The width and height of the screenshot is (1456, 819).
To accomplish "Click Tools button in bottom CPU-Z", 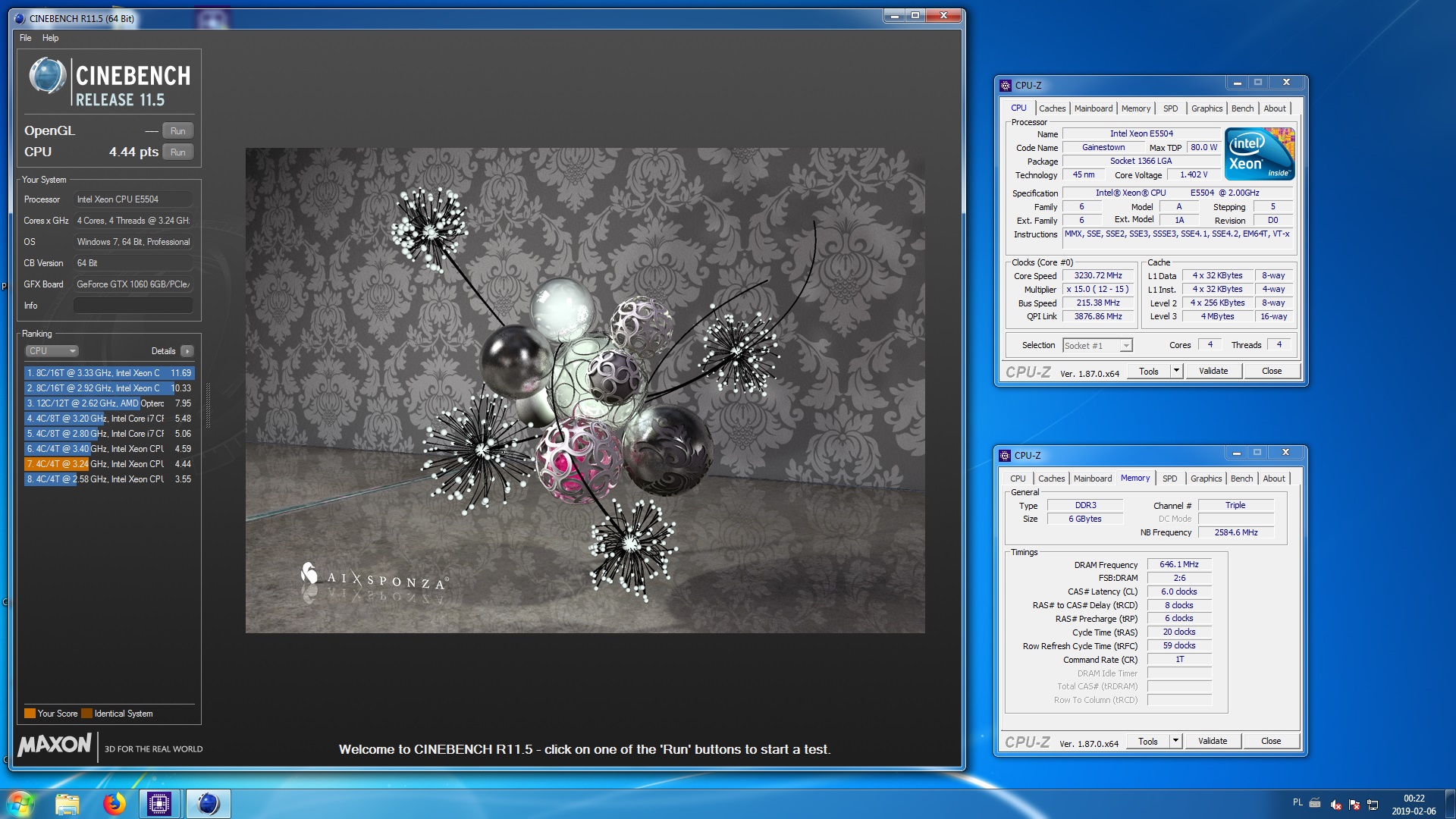I will pyautogui.click(x=1147, y=742).
